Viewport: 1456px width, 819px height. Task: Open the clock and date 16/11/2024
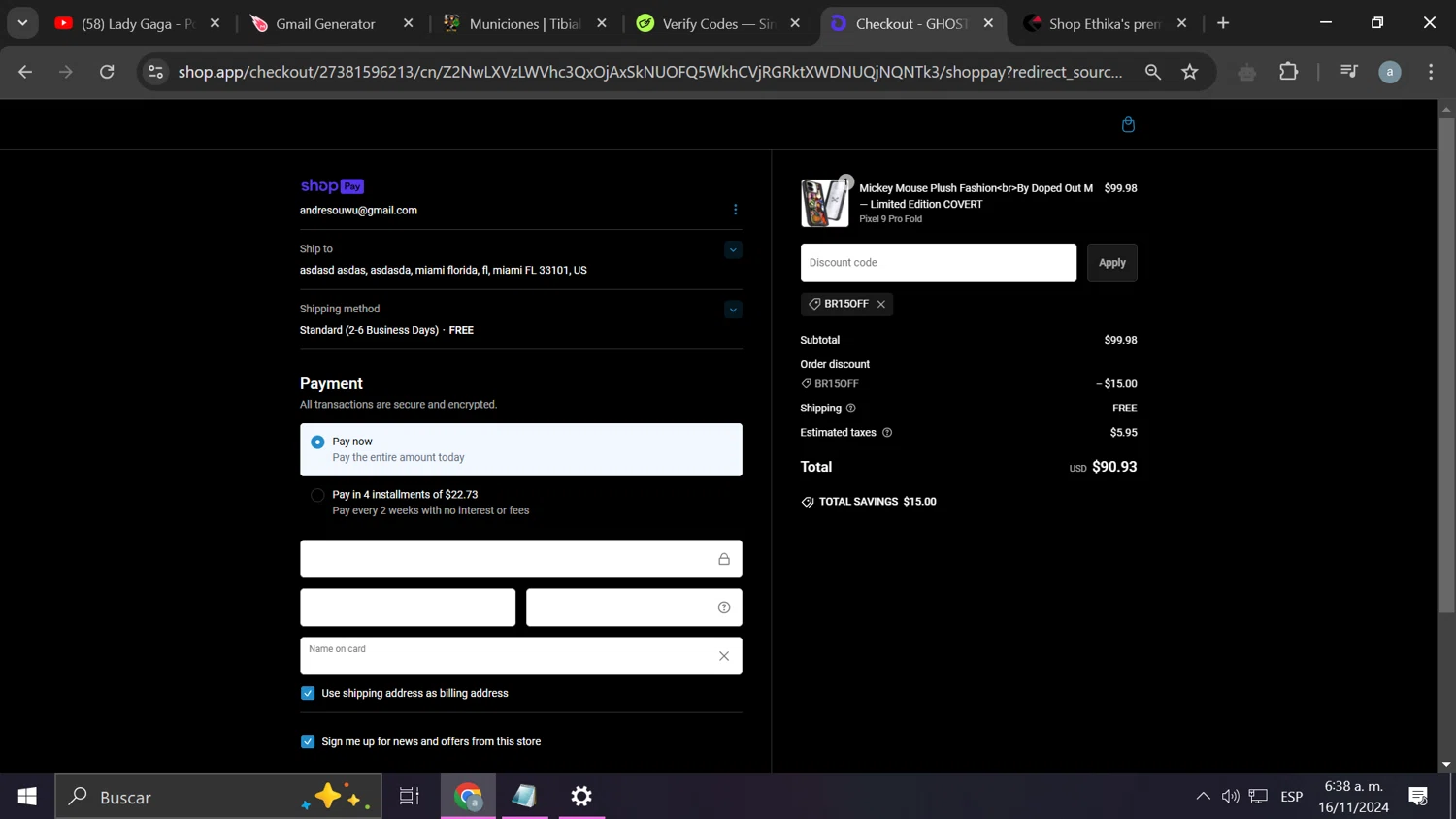(x=1353, y=797)
